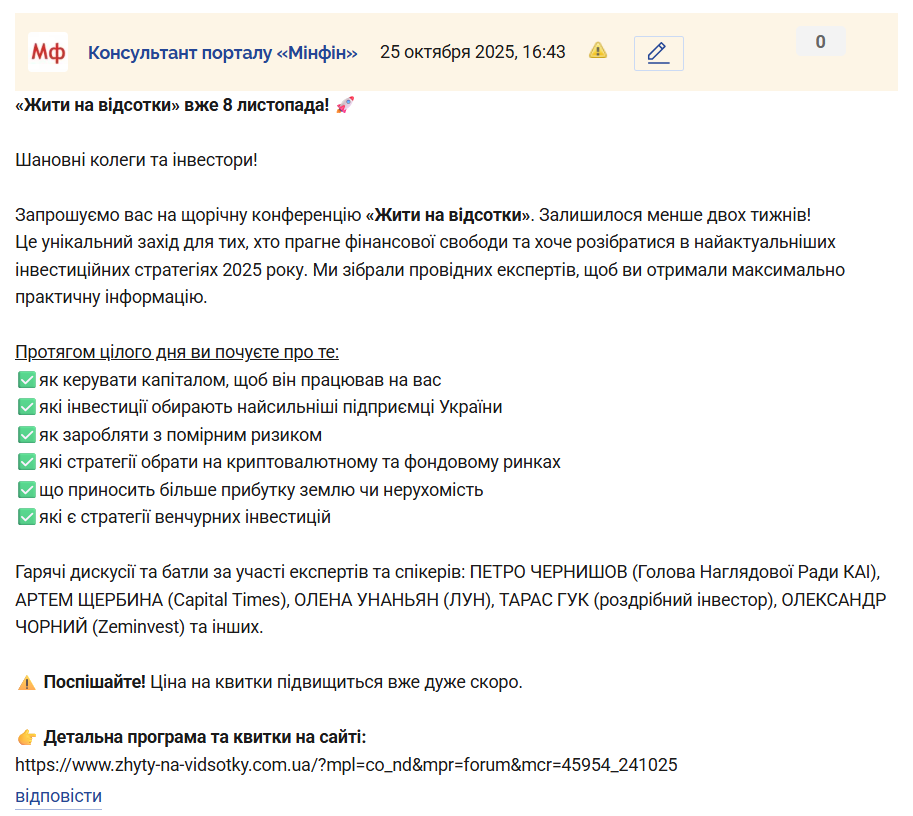Click the underlined text «Протягом цілого дня ви почуєте про те:»
Screen dimensions: 913x816
177,352
